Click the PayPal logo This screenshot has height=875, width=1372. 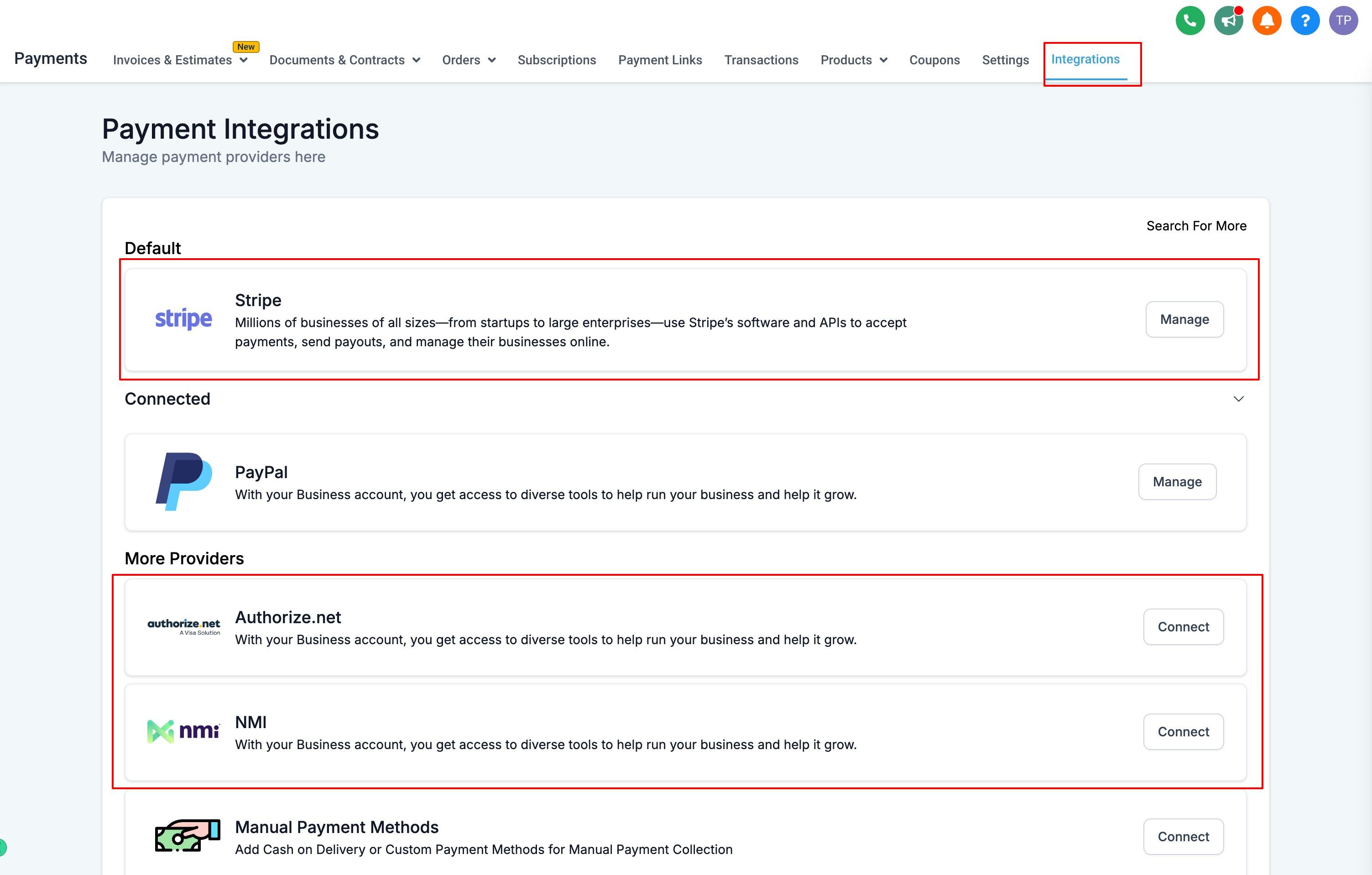point(183,481)
